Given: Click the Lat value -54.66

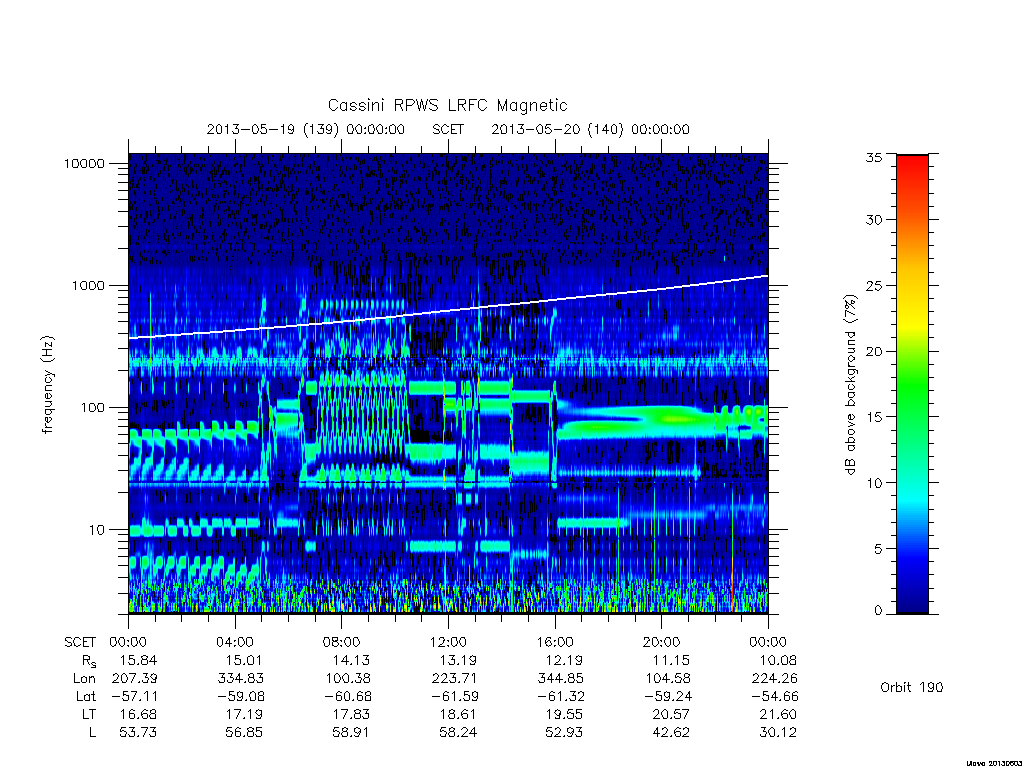Looking at the screenshot, I should point(775,696).
